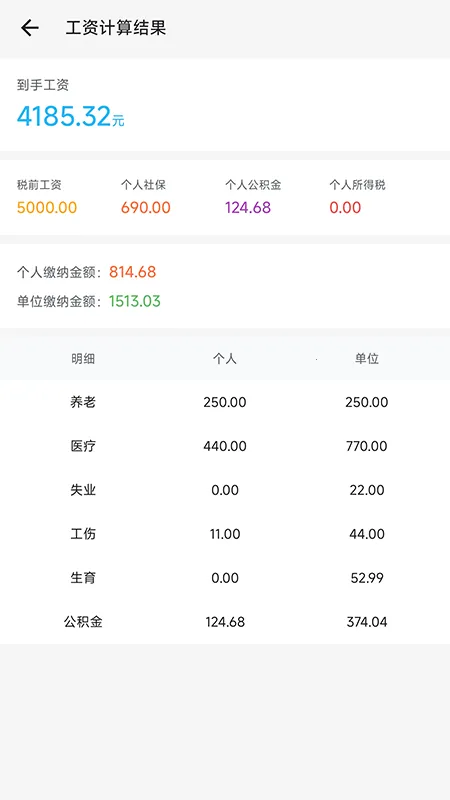The height and width of the screenshot is (800, 450).
Task: Tap the 个人所得税 value 0.00
Action: click(345, 208)
